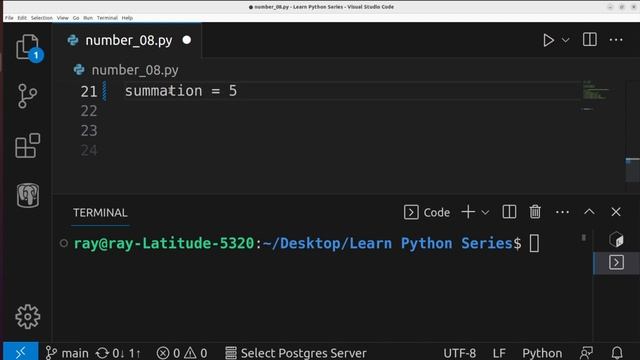The image size is (640, 360).
Task: Open the feedback/accounts status icon
Action: click(587, 353)
